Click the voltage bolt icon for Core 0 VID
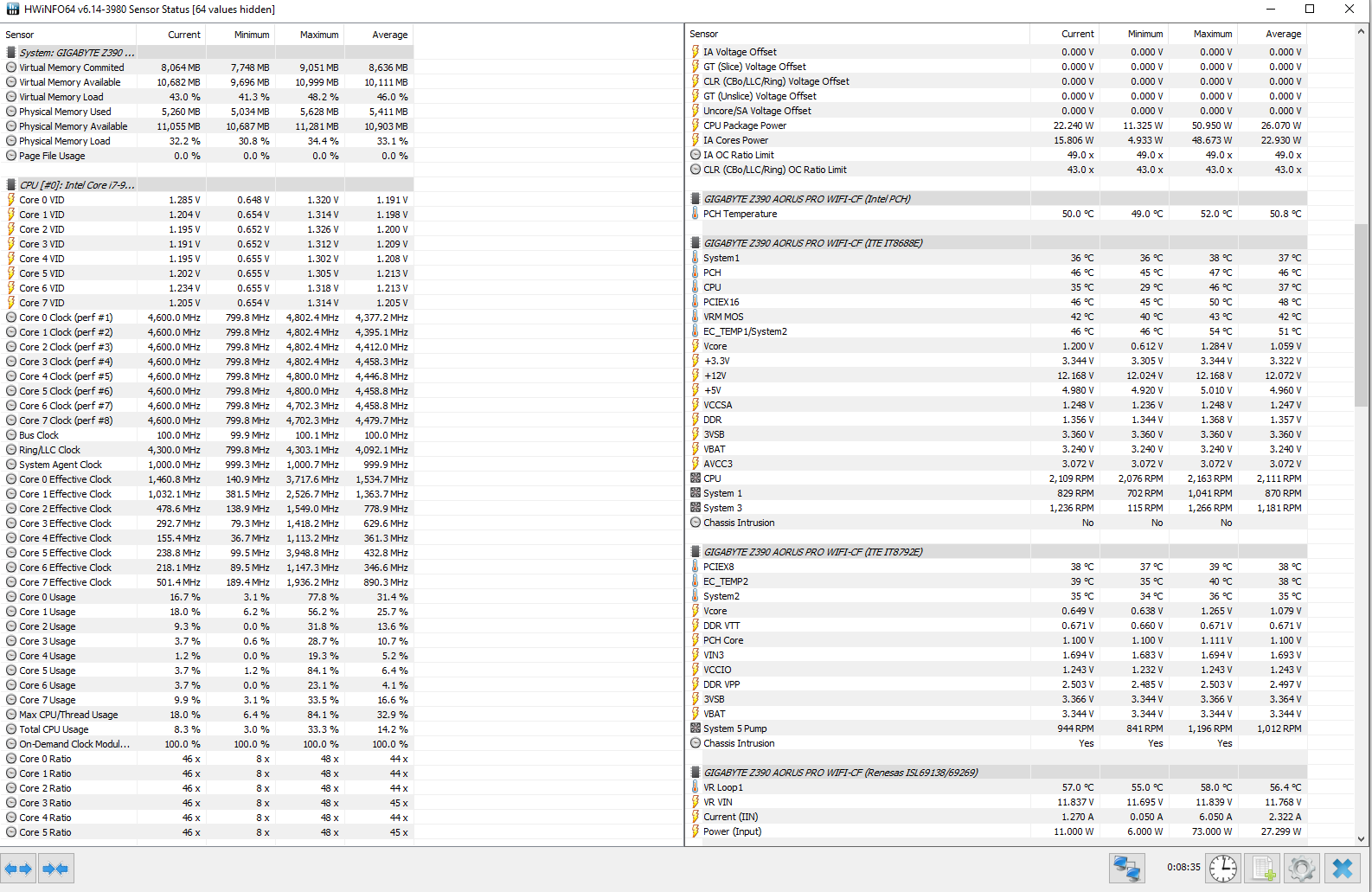The height and width of the screenshot is (892, 1372). coord(11,200)
